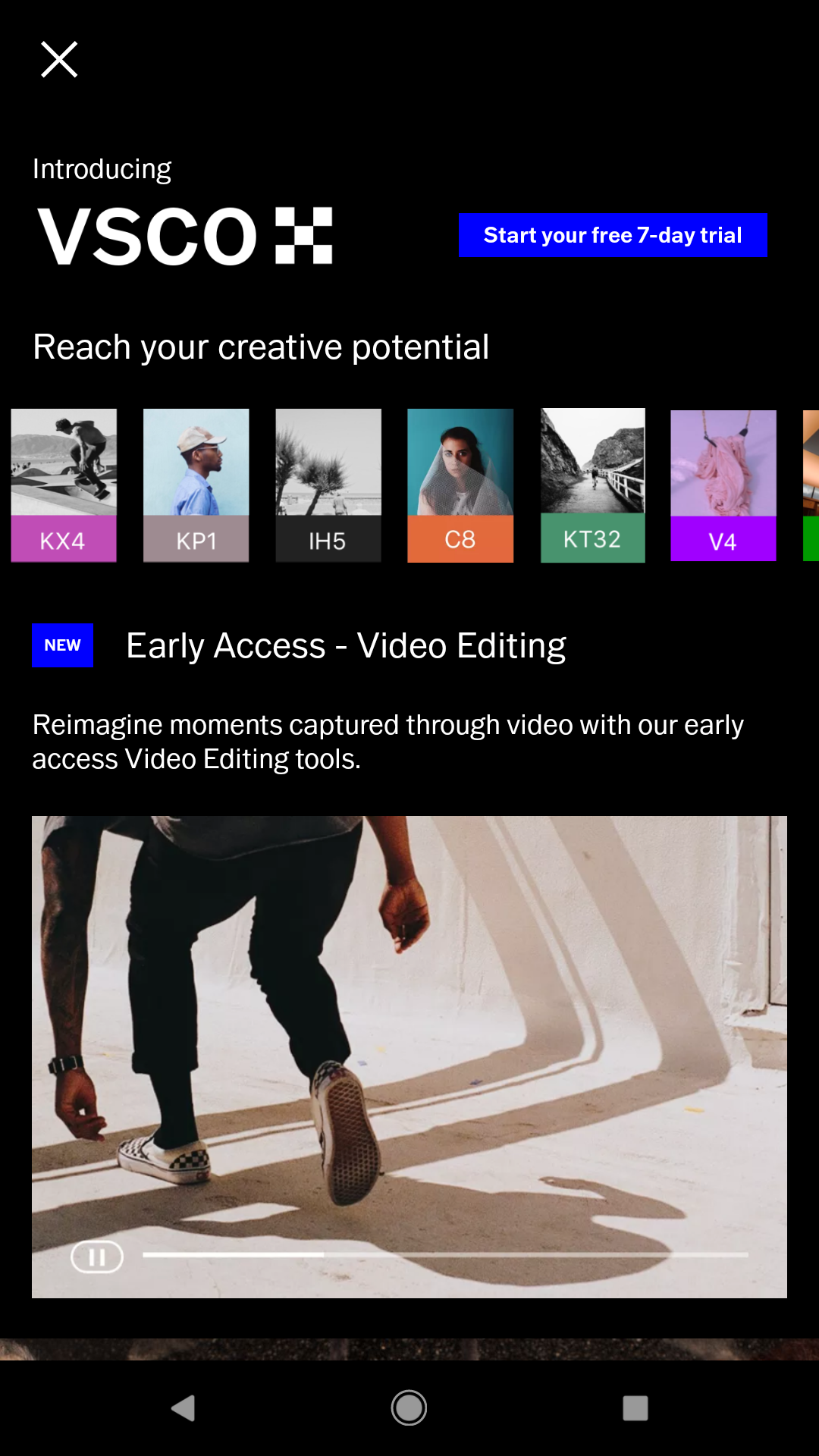Go back with Android back button
This screenshot has width=819, height=1456.
183,1408
